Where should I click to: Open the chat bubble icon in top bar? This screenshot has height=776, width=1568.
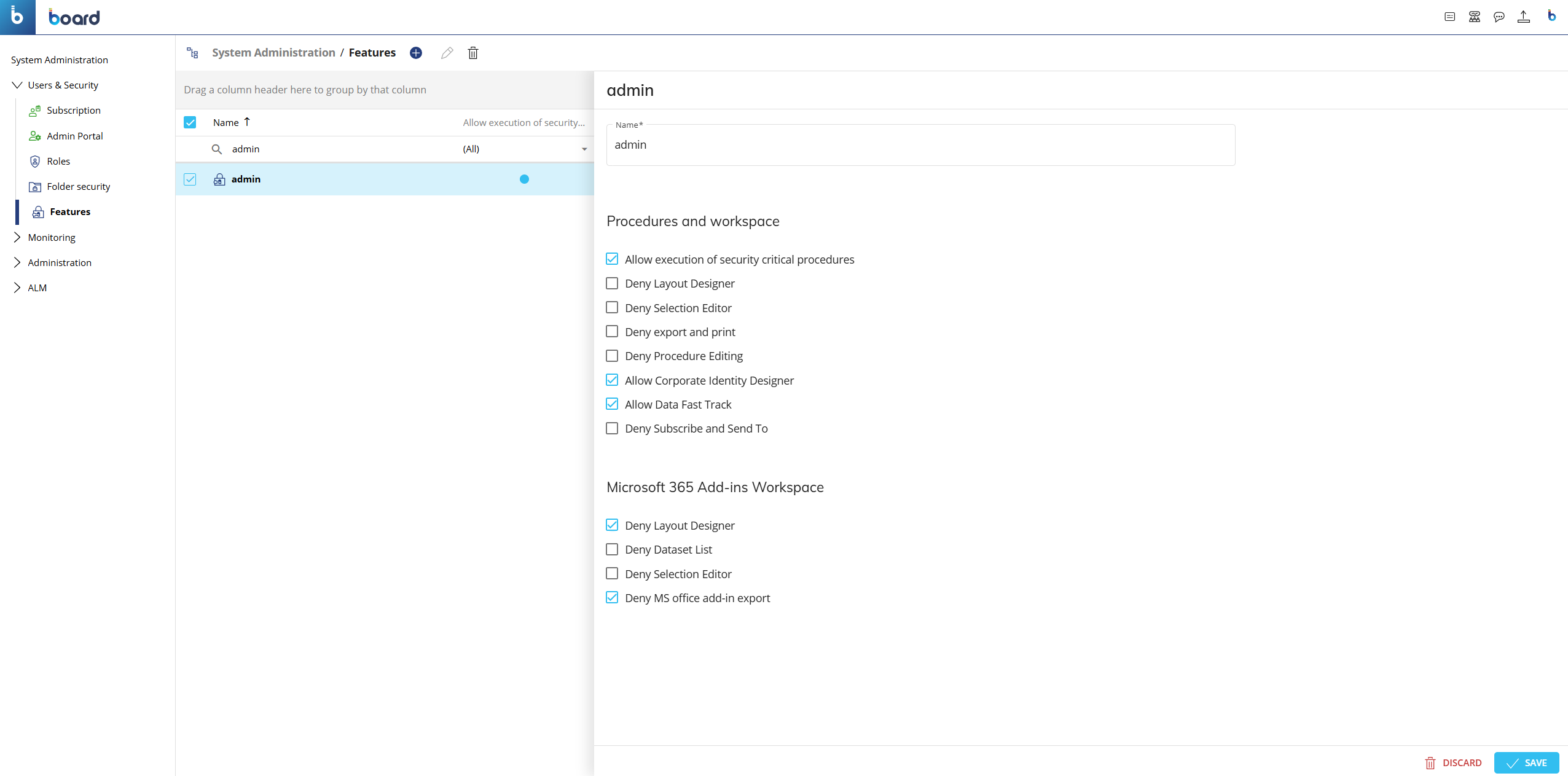point(1499,17)
